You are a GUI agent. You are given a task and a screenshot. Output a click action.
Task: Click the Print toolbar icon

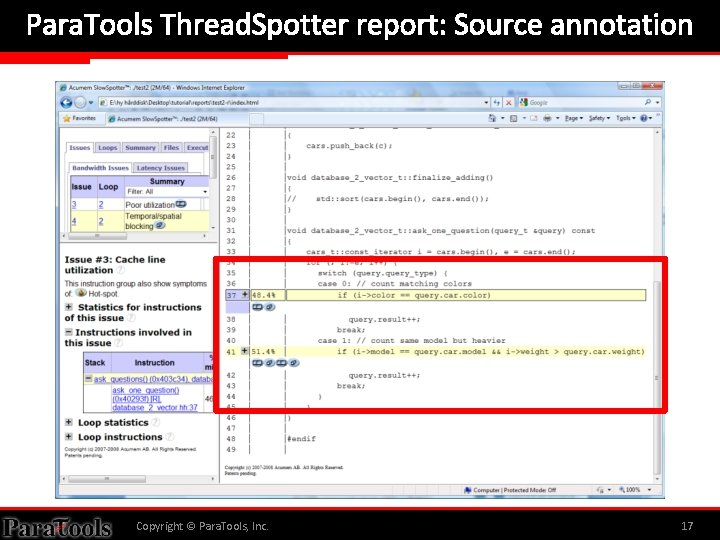(x=547, y=118)
